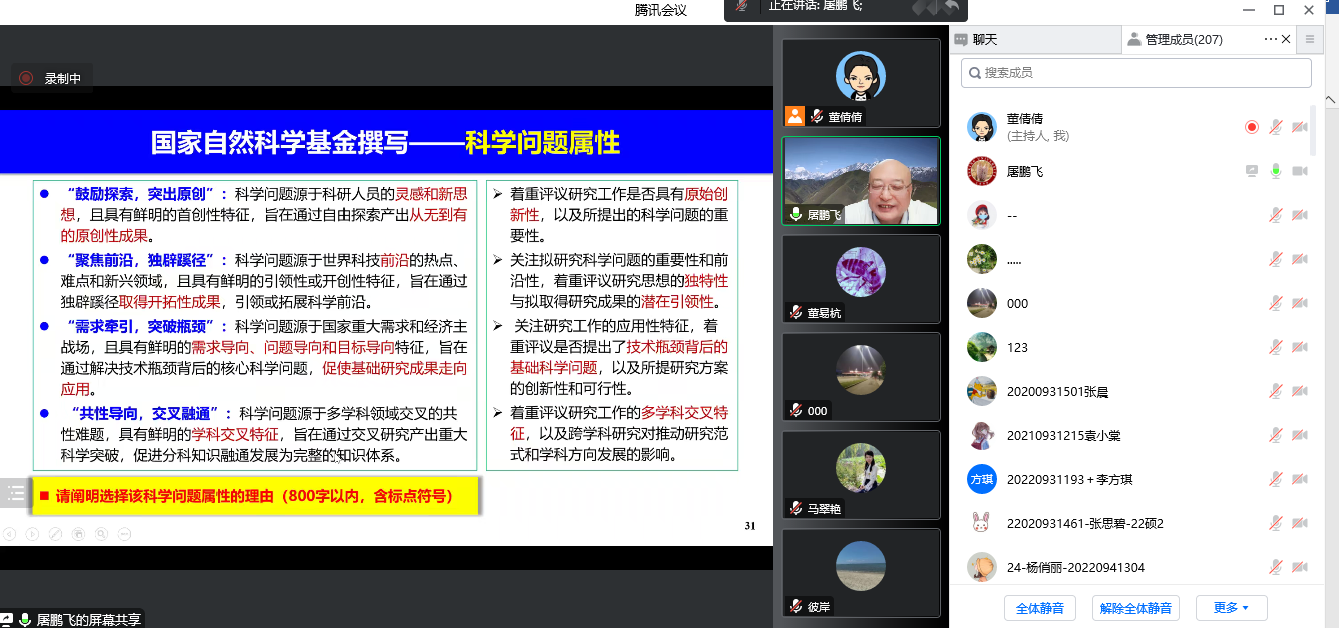1339x628 pixels.
Task: Go to previous slide using arrow icon
Action: pos(10,534)
